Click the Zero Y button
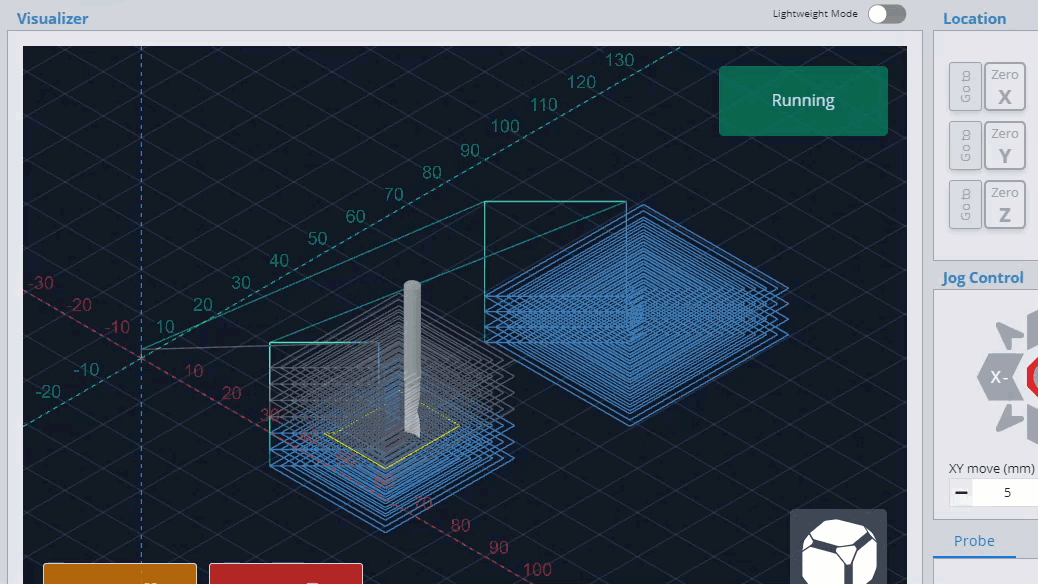1038x584 pixels. click(x=1004, y=146)
